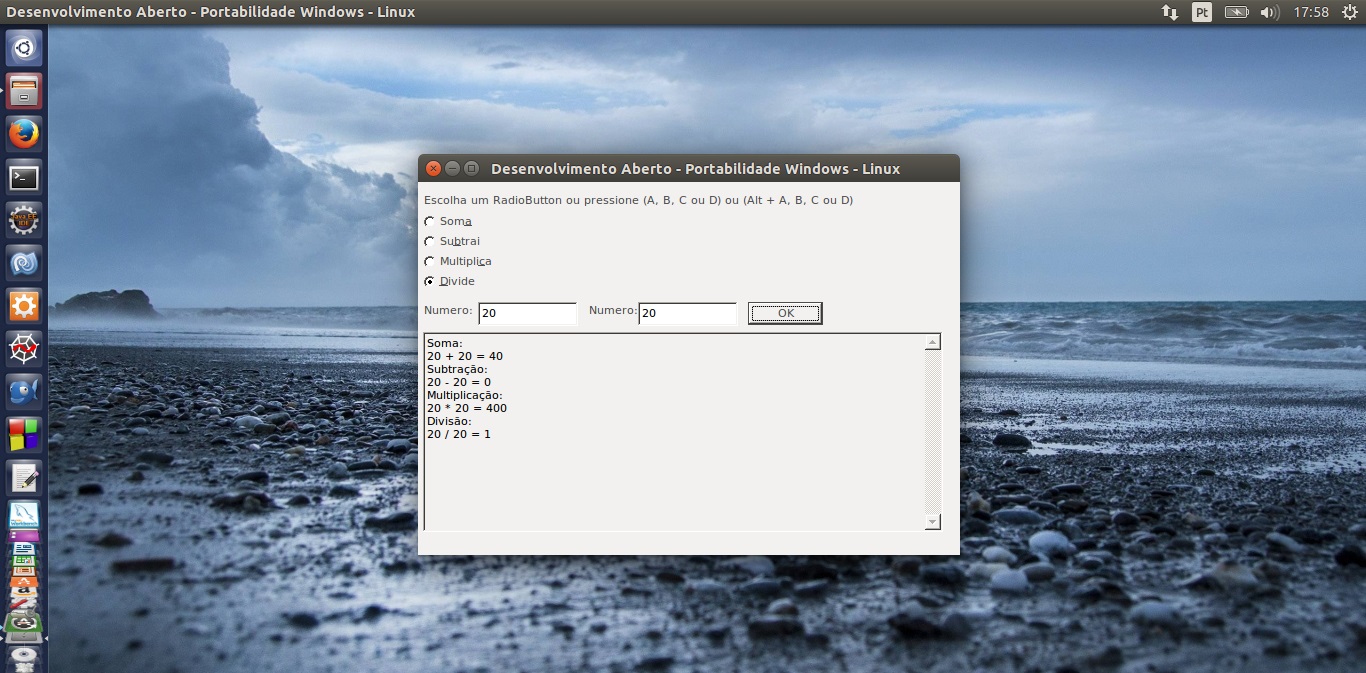Select the Soma radio button
Viewport: 1366px width, 673px height.
(430, 222)
